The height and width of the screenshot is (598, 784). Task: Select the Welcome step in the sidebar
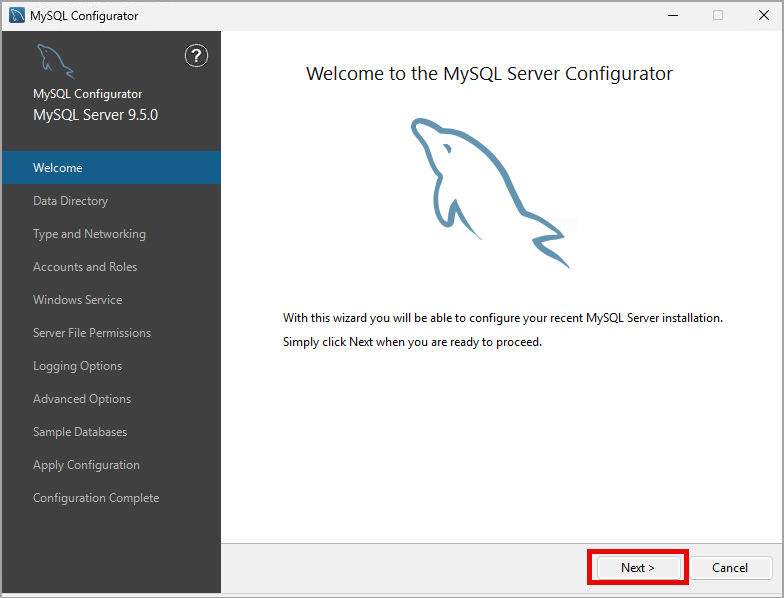click(58, 168)
